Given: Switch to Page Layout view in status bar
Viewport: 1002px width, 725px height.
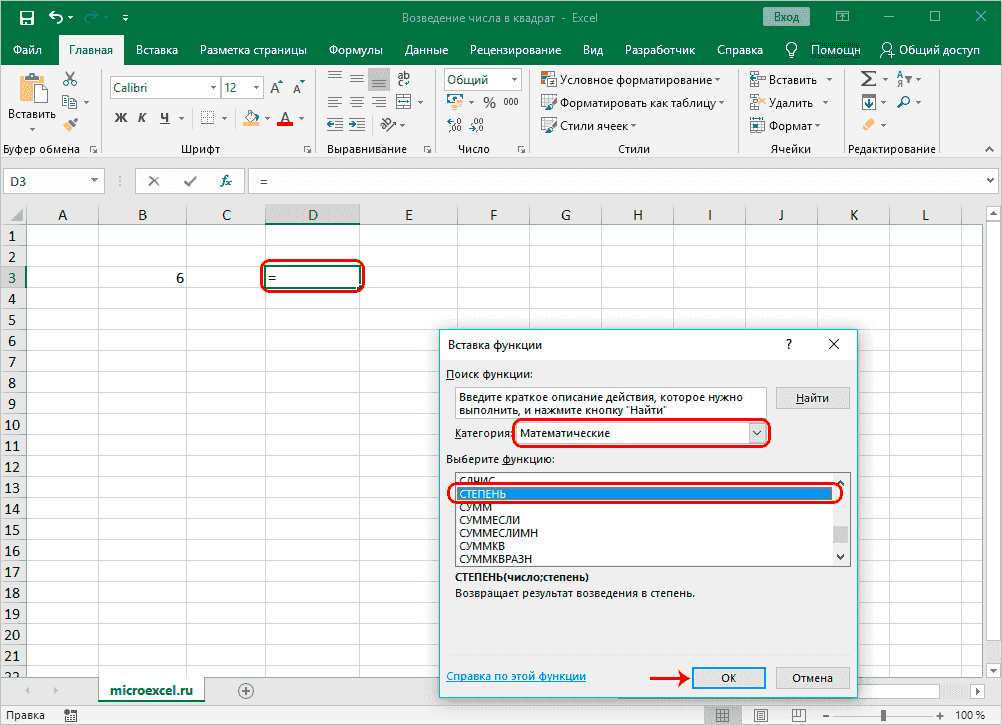Looking at the screenshot, I should pyautogui.click(x=760, y=715).
